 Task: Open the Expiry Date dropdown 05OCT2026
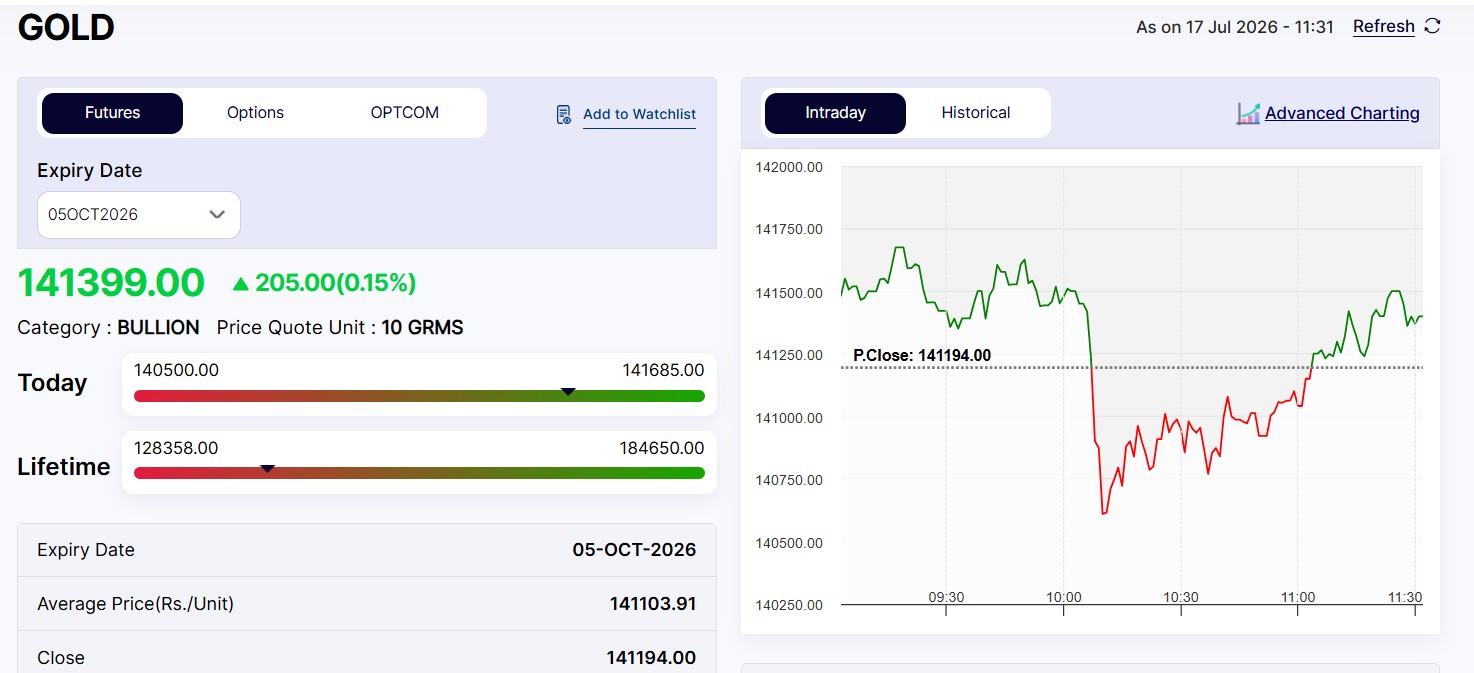139,215
